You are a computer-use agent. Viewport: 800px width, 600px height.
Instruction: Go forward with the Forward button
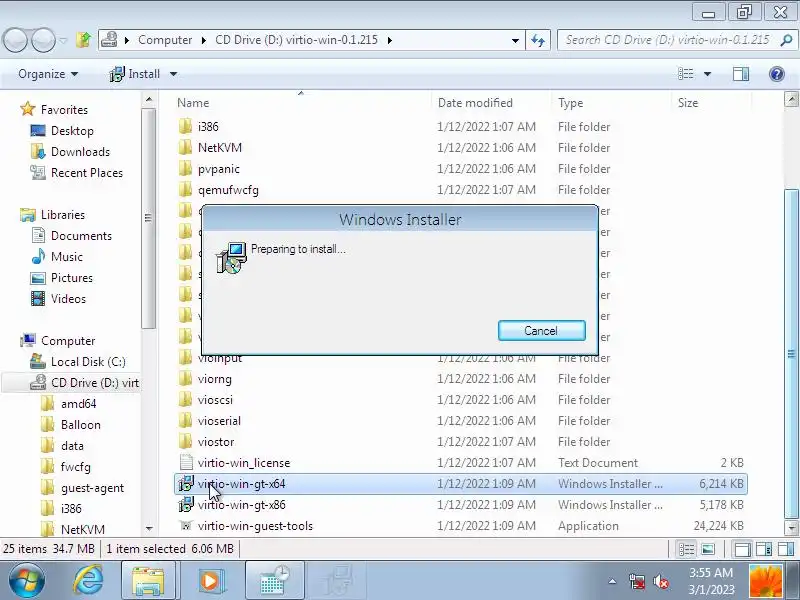43,40
